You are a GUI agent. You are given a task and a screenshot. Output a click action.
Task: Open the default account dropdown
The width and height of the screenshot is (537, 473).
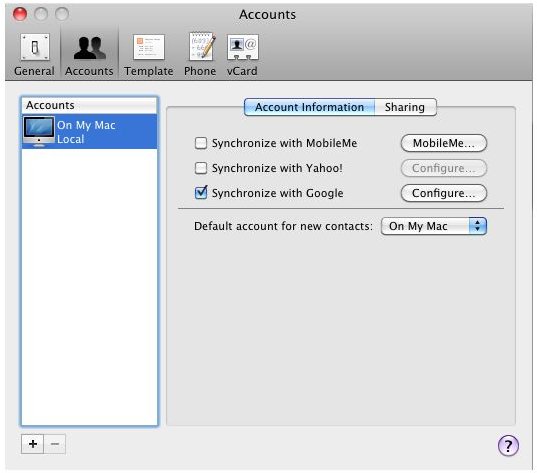pyautogui.click(x=434, y=226)
